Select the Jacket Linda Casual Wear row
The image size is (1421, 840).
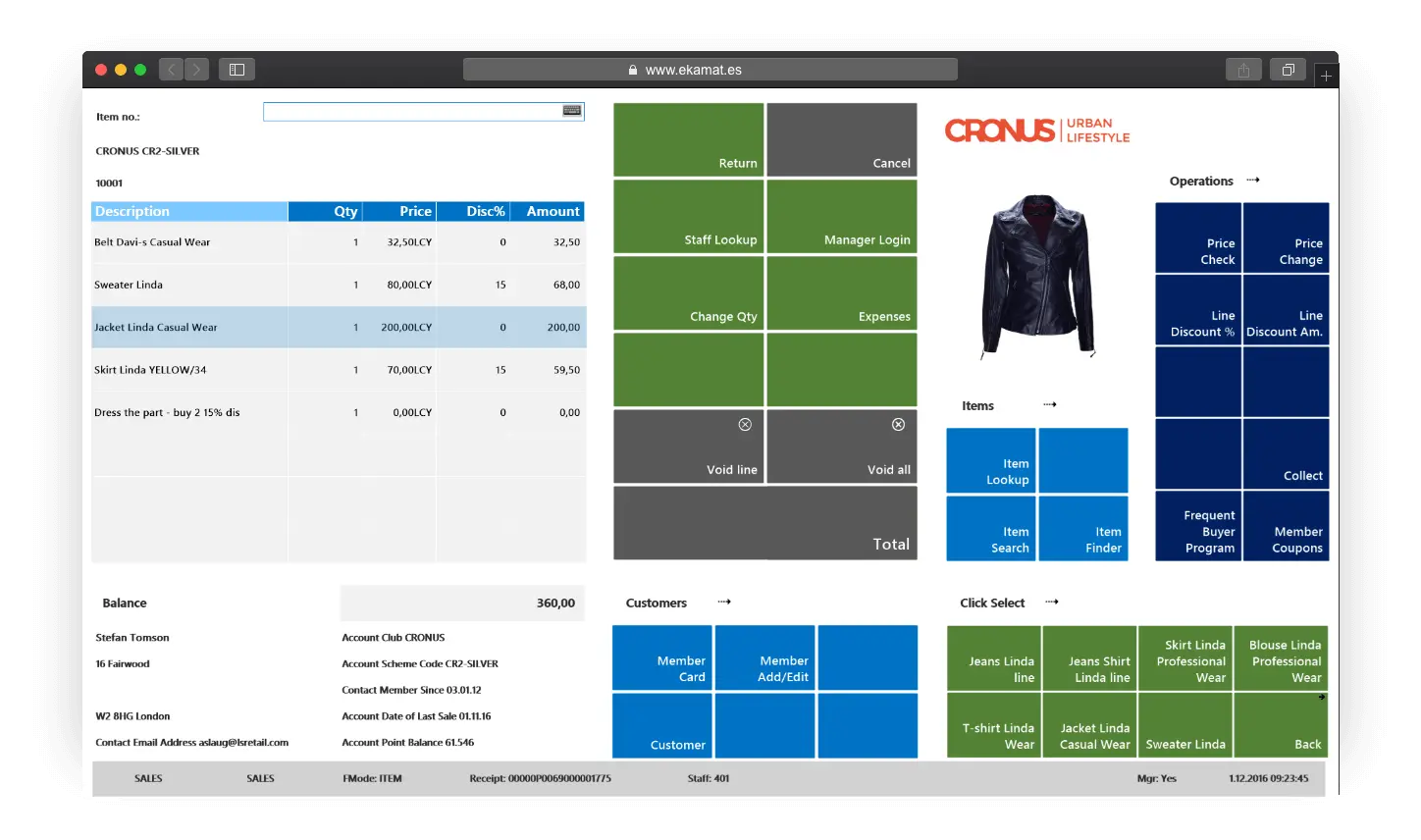pyautogui.click(x=339, y=328)
